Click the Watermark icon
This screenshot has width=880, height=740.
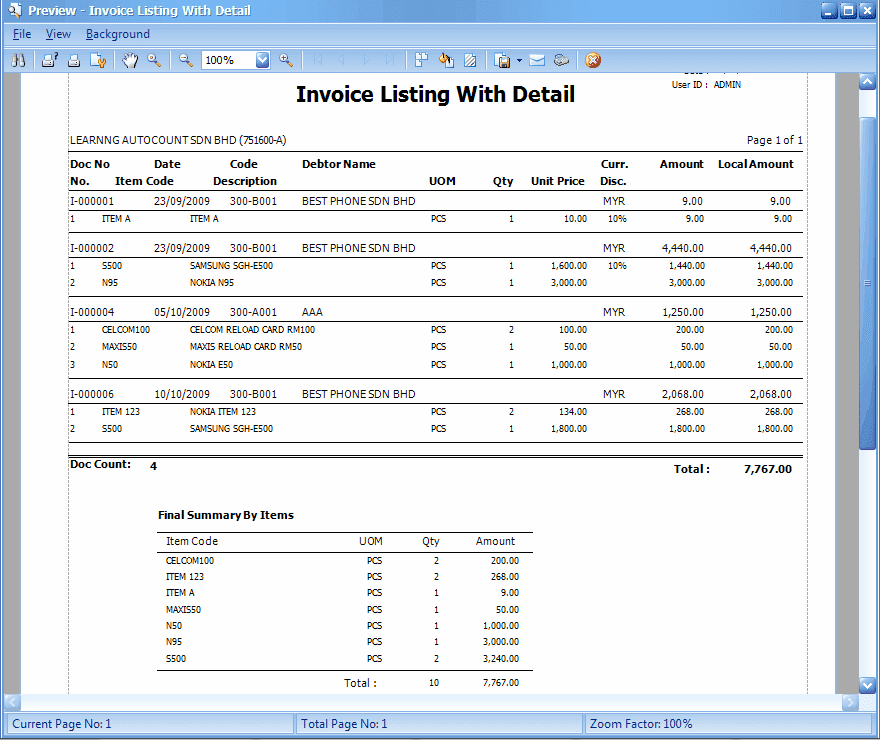click(x=470, y=60)
